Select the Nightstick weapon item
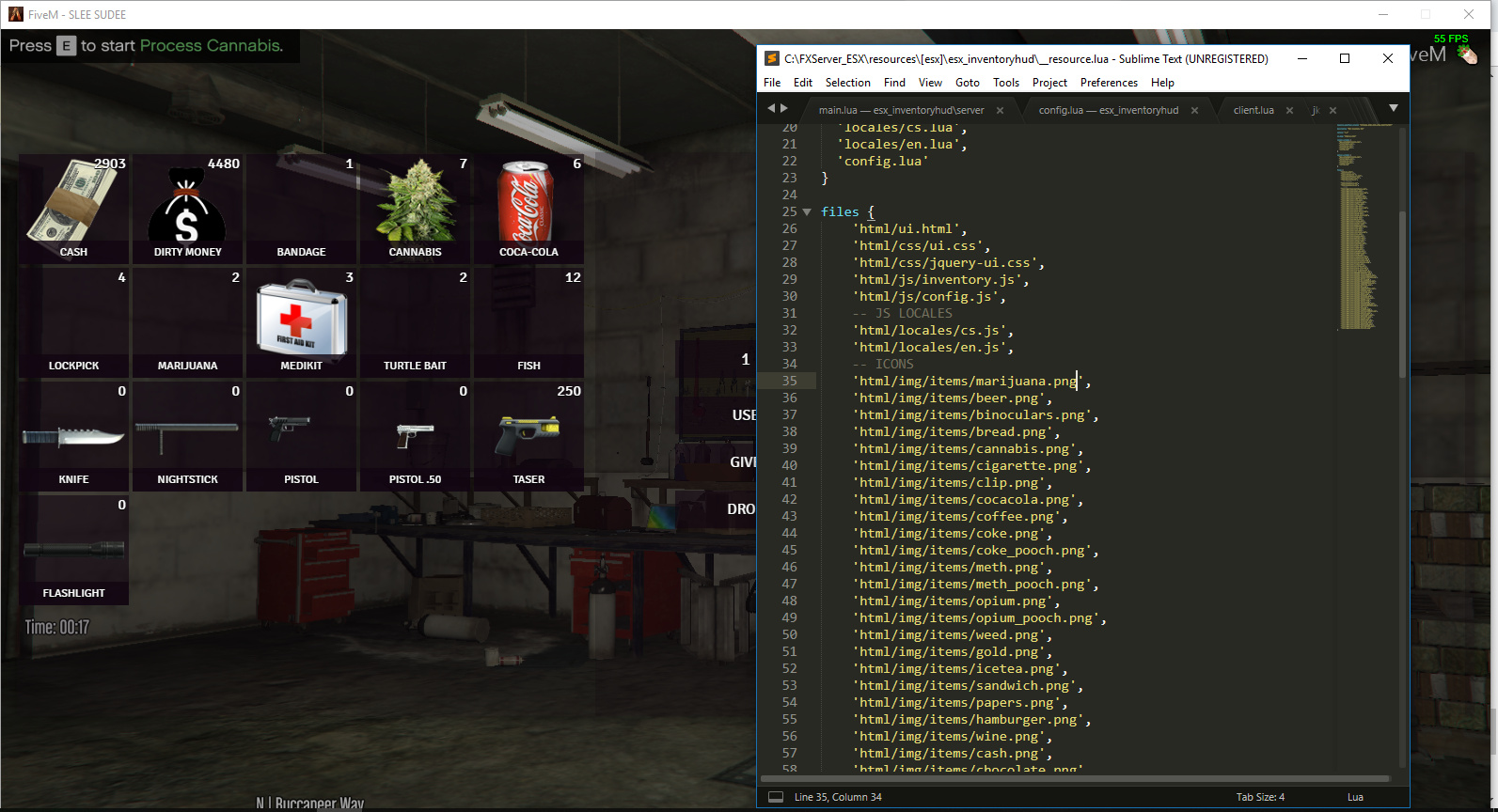Screen dimensions: 1498x812 click(187, 435)
